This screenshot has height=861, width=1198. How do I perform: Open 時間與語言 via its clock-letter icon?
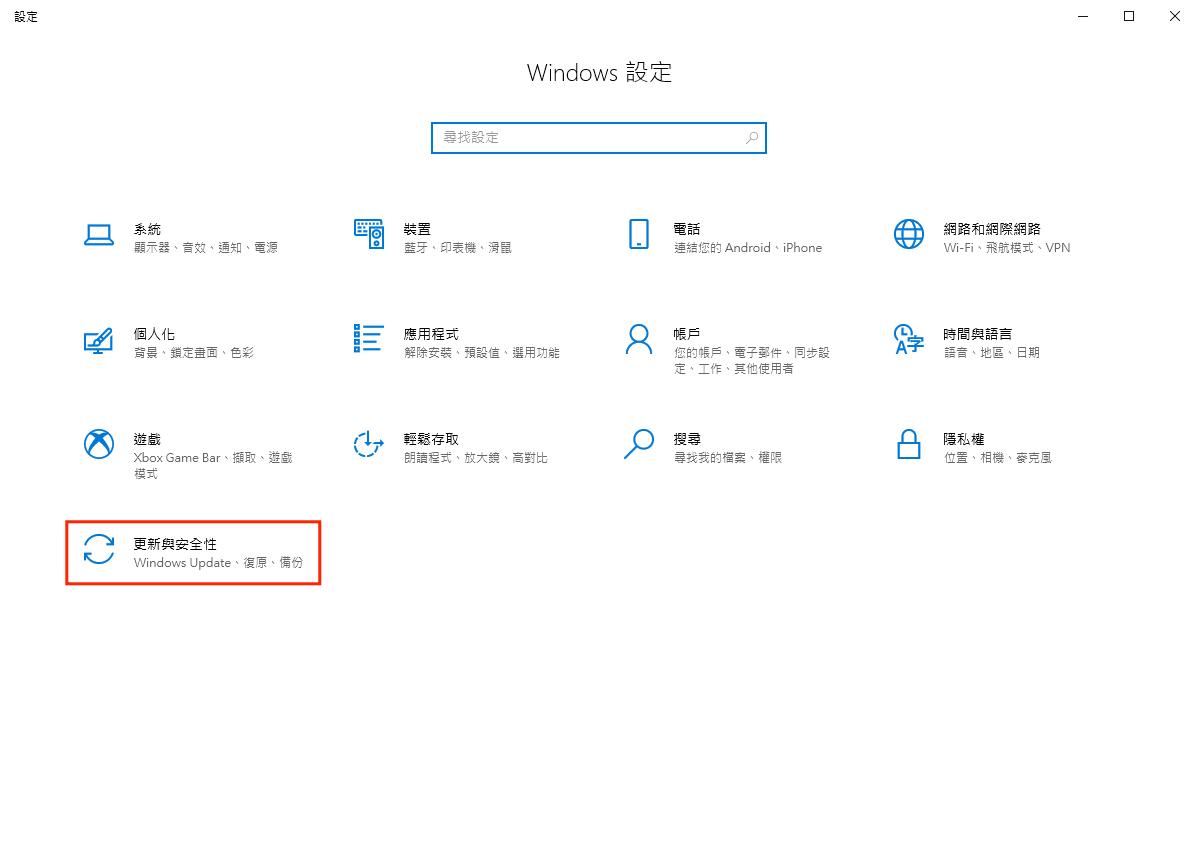tap(908, 339)
